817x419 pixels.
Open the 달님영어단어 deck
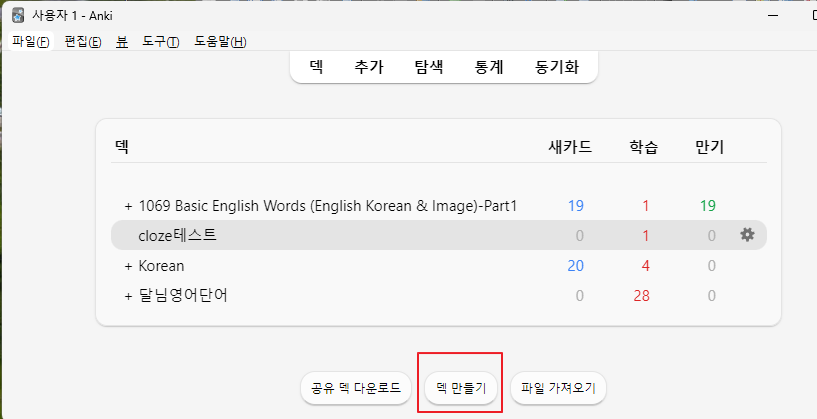coord(183,295)
